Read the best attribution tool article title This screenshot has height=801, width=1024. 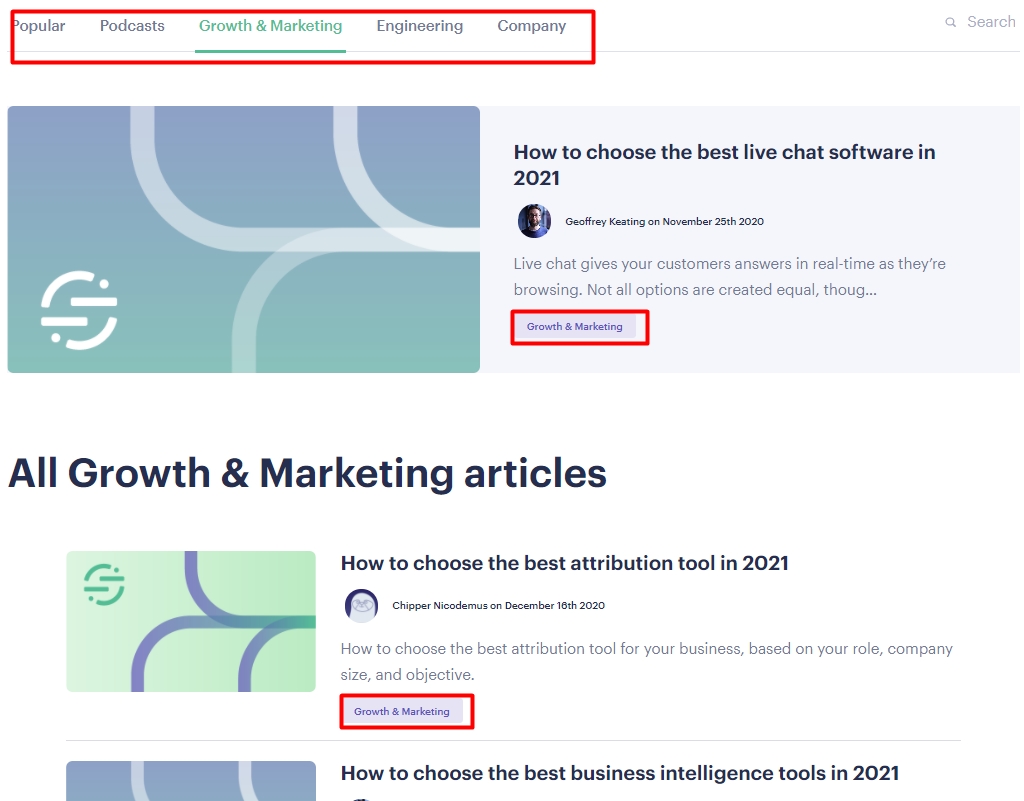click(564, 563)
